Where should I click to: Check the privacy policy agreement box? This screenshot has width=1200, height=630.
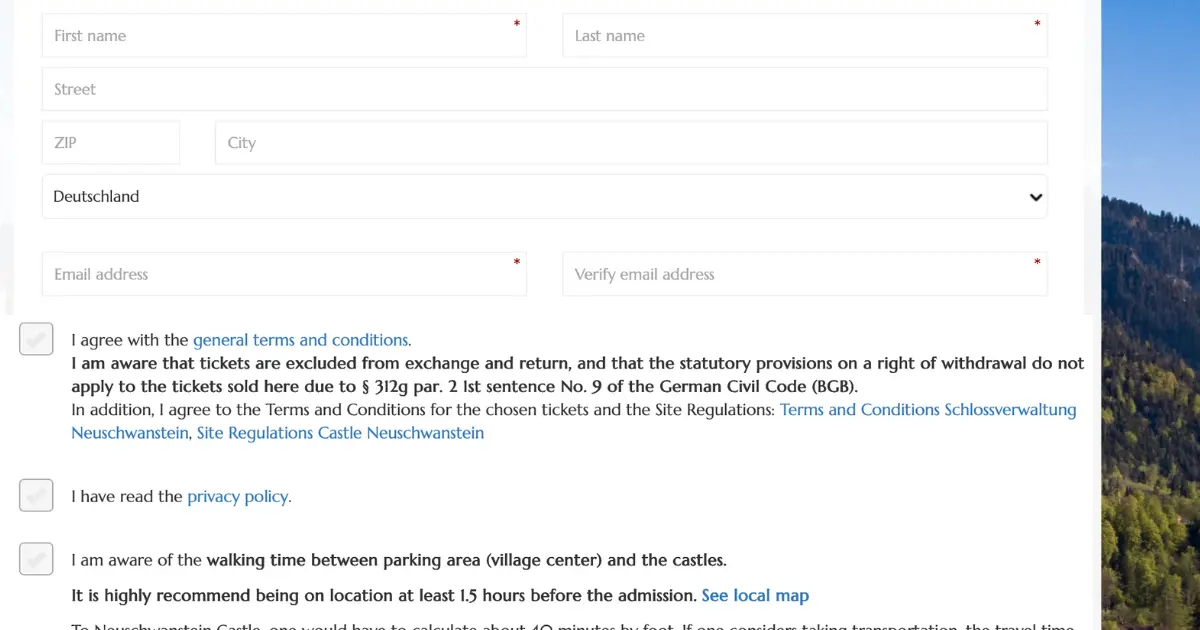(36, 495)
